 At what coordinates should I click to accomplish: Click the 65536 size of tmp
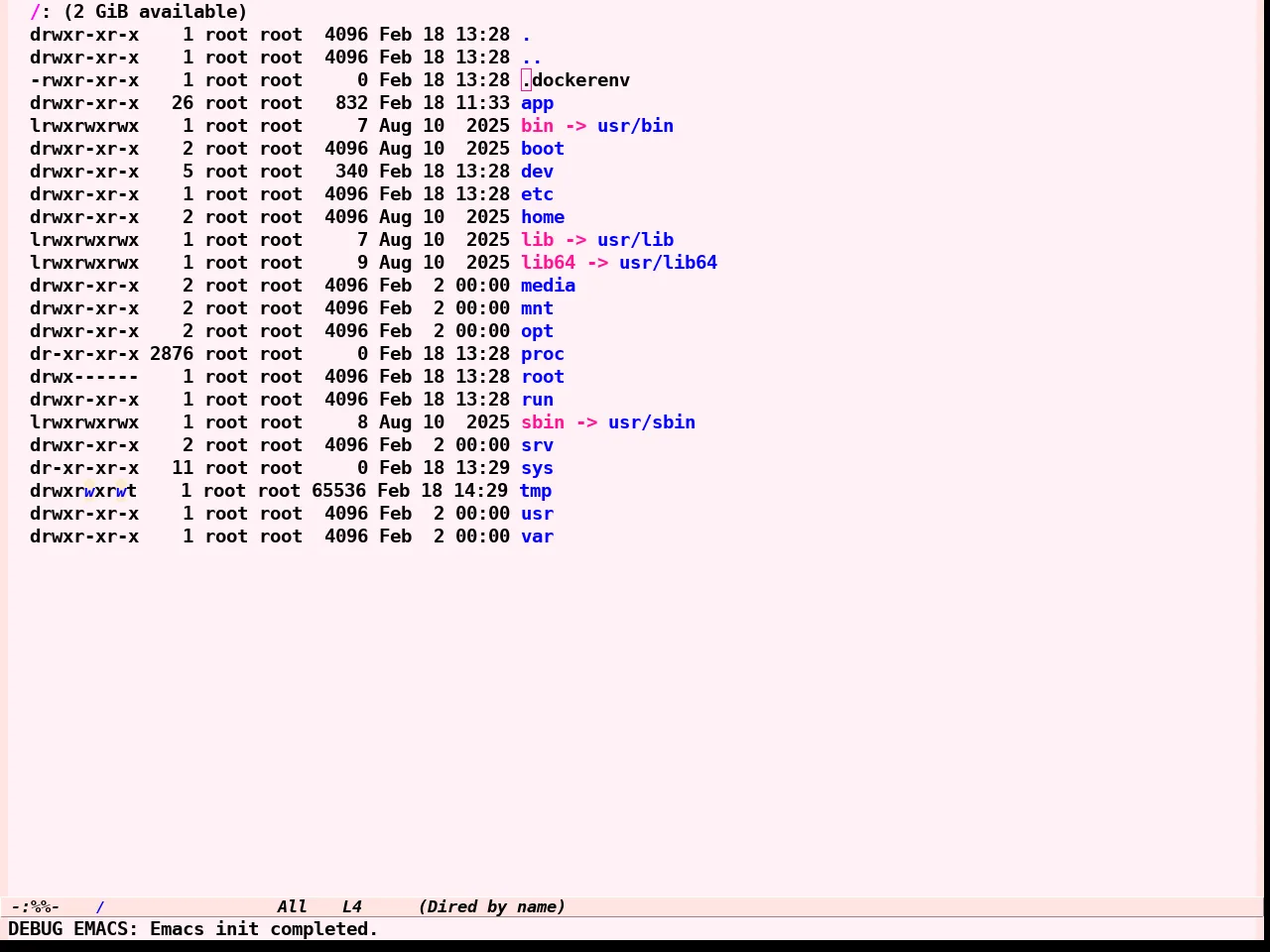338,491
